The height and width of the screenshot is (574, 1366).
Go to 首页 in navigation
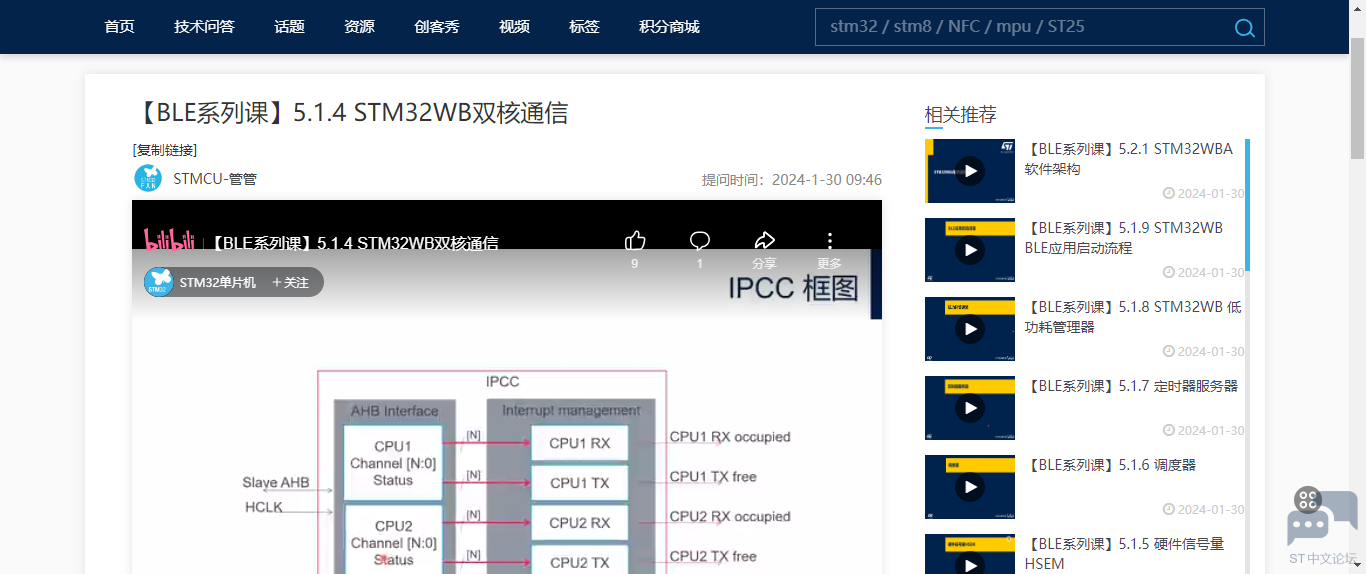(119, 27)
